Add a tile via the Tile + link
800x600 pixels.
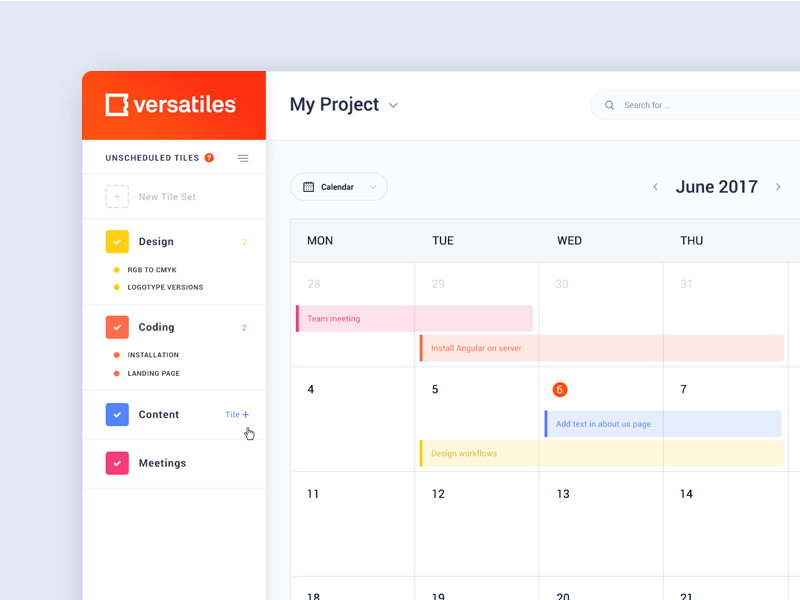237,414
